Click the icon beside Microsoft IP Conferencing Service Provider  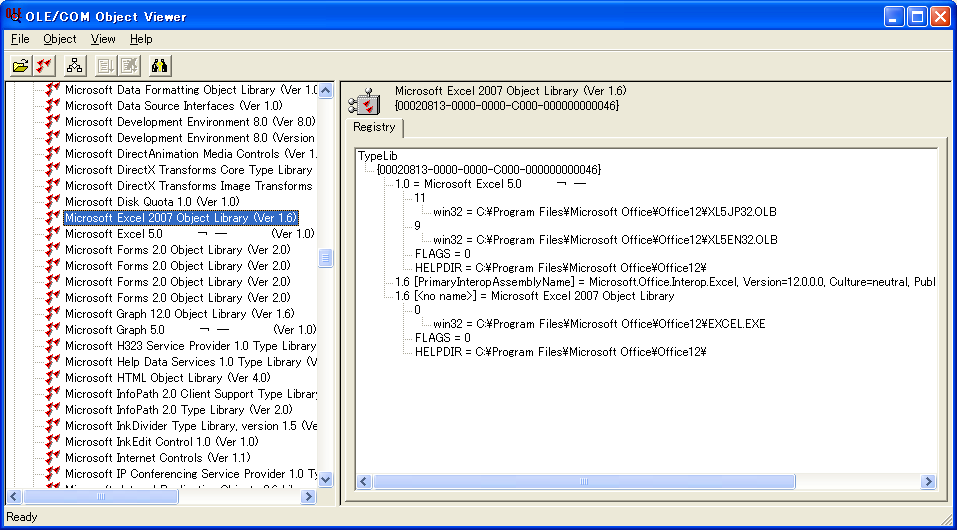[x=53, y=473]
